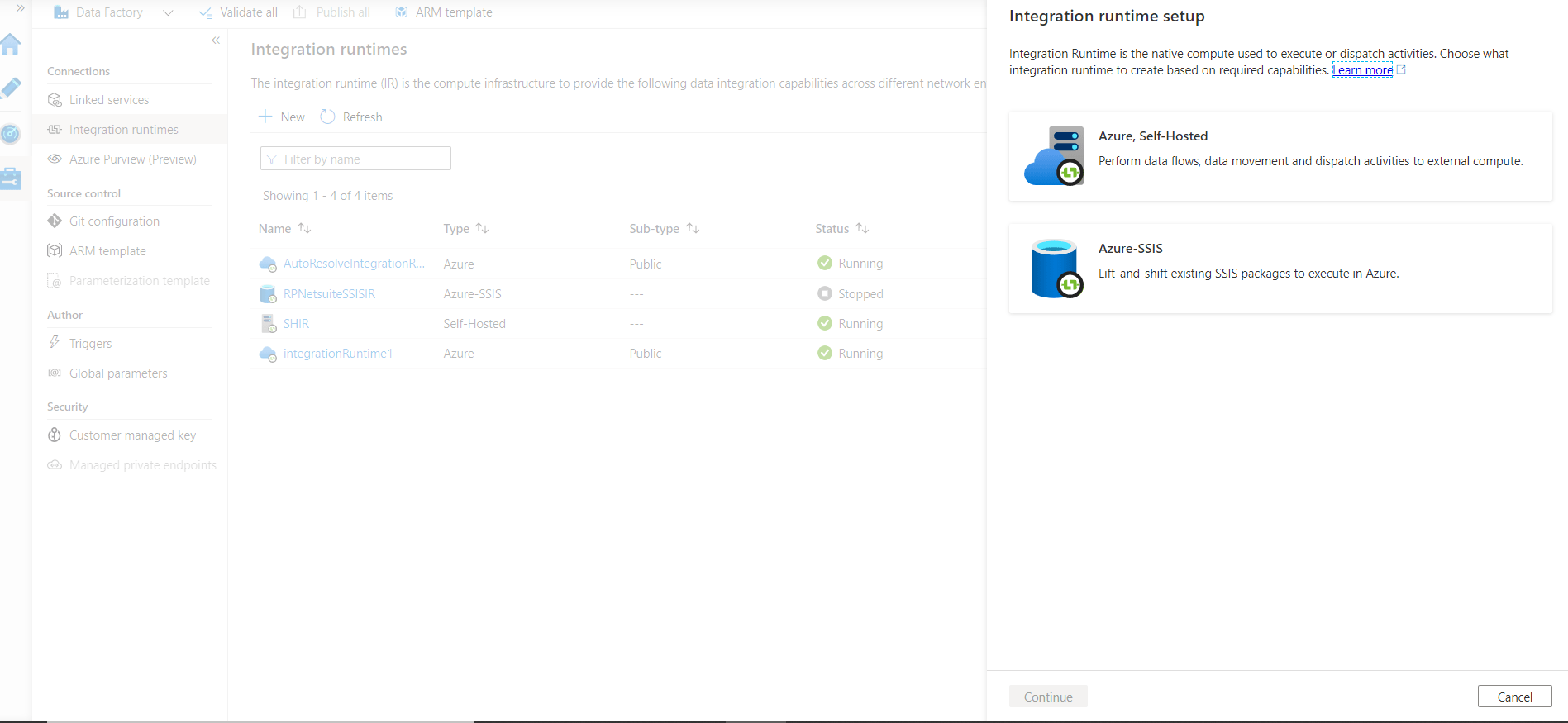This screenshot has height=723, width=1568.
Task: Open Global parameters page
Action: pyautogui.click(x=118, y=373)
